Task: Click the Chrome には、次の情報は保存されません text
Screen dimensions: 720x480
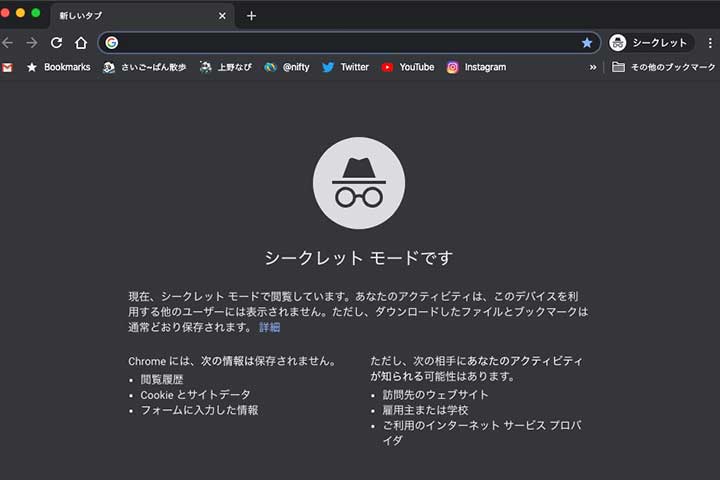Action: [232, 361]
